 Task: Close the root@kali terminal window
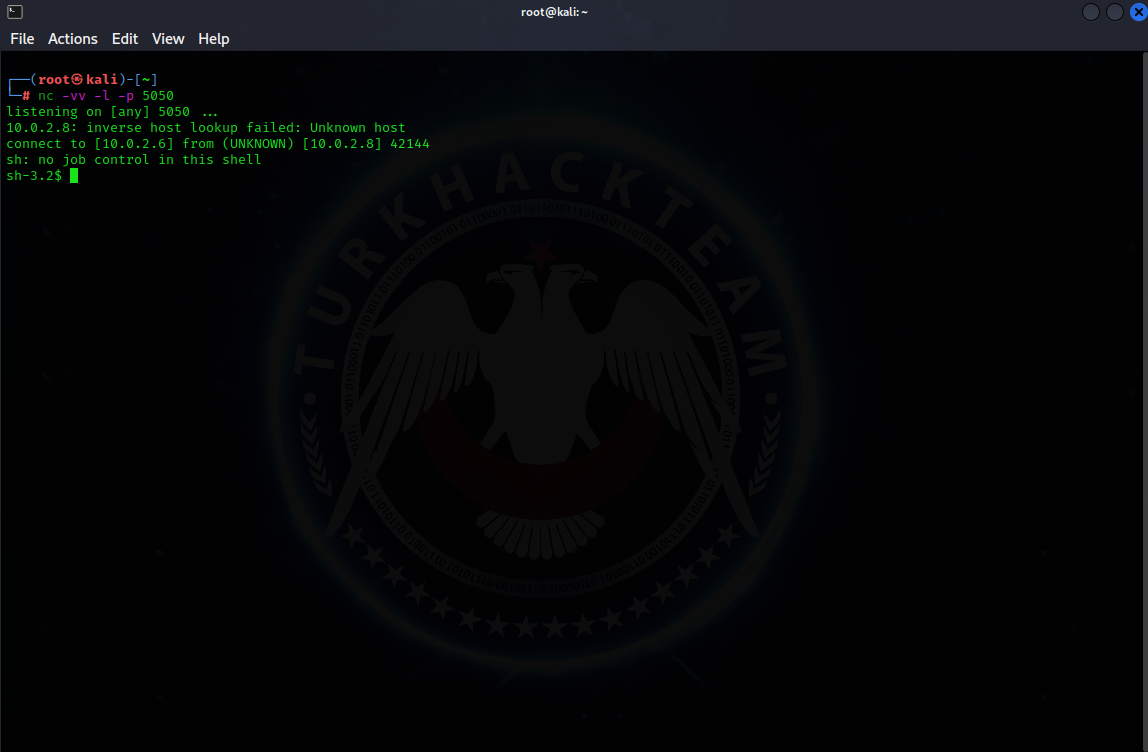tap(1138, 12)
